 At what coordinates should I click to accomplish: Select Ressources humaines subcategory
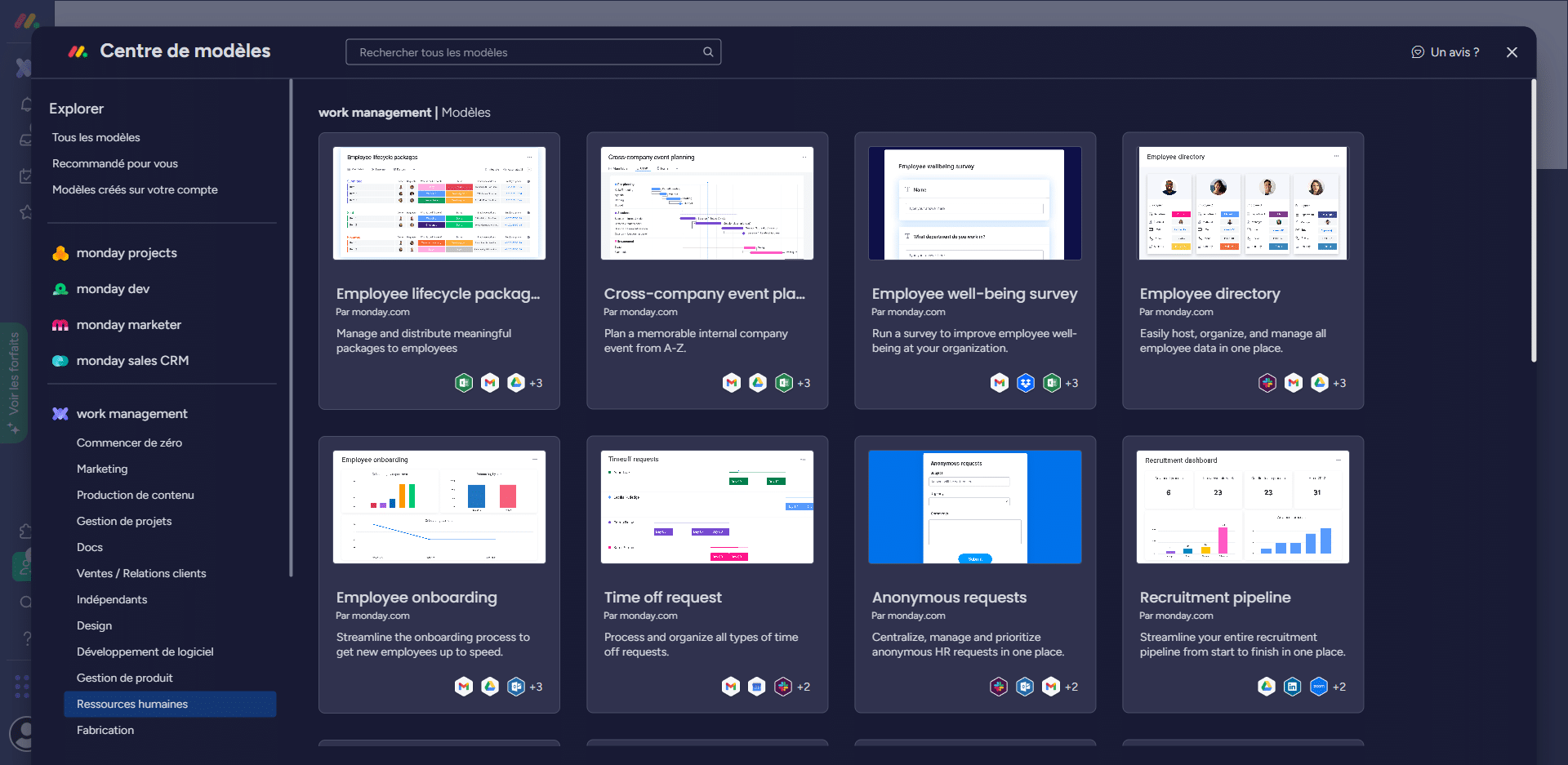click(170, 704)
